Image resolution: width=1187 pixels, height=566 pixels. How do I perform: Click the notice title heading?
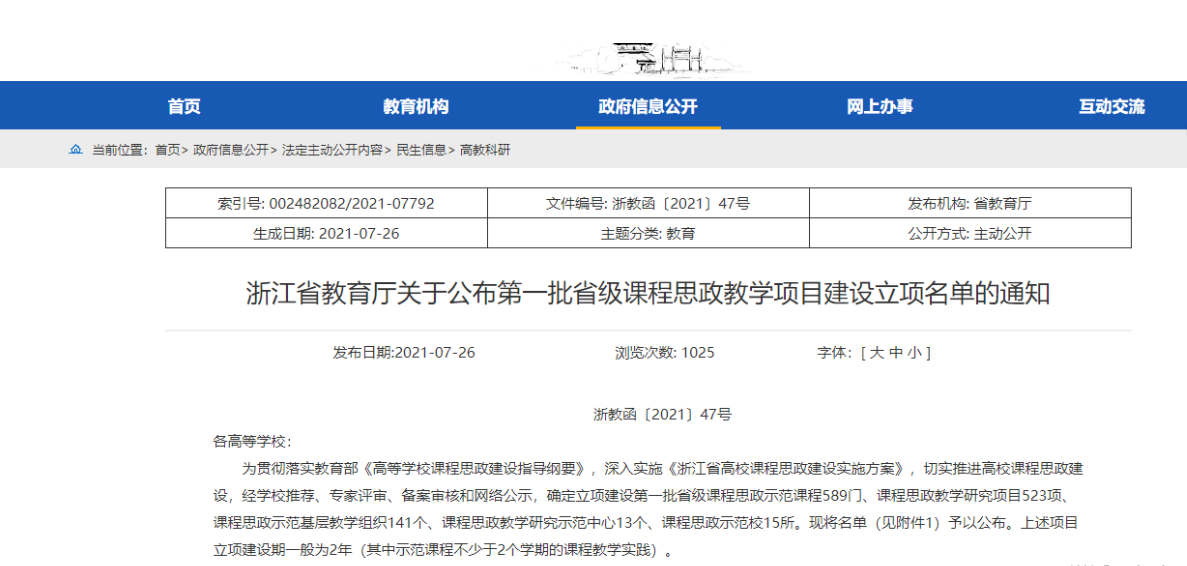coord(648,294)
